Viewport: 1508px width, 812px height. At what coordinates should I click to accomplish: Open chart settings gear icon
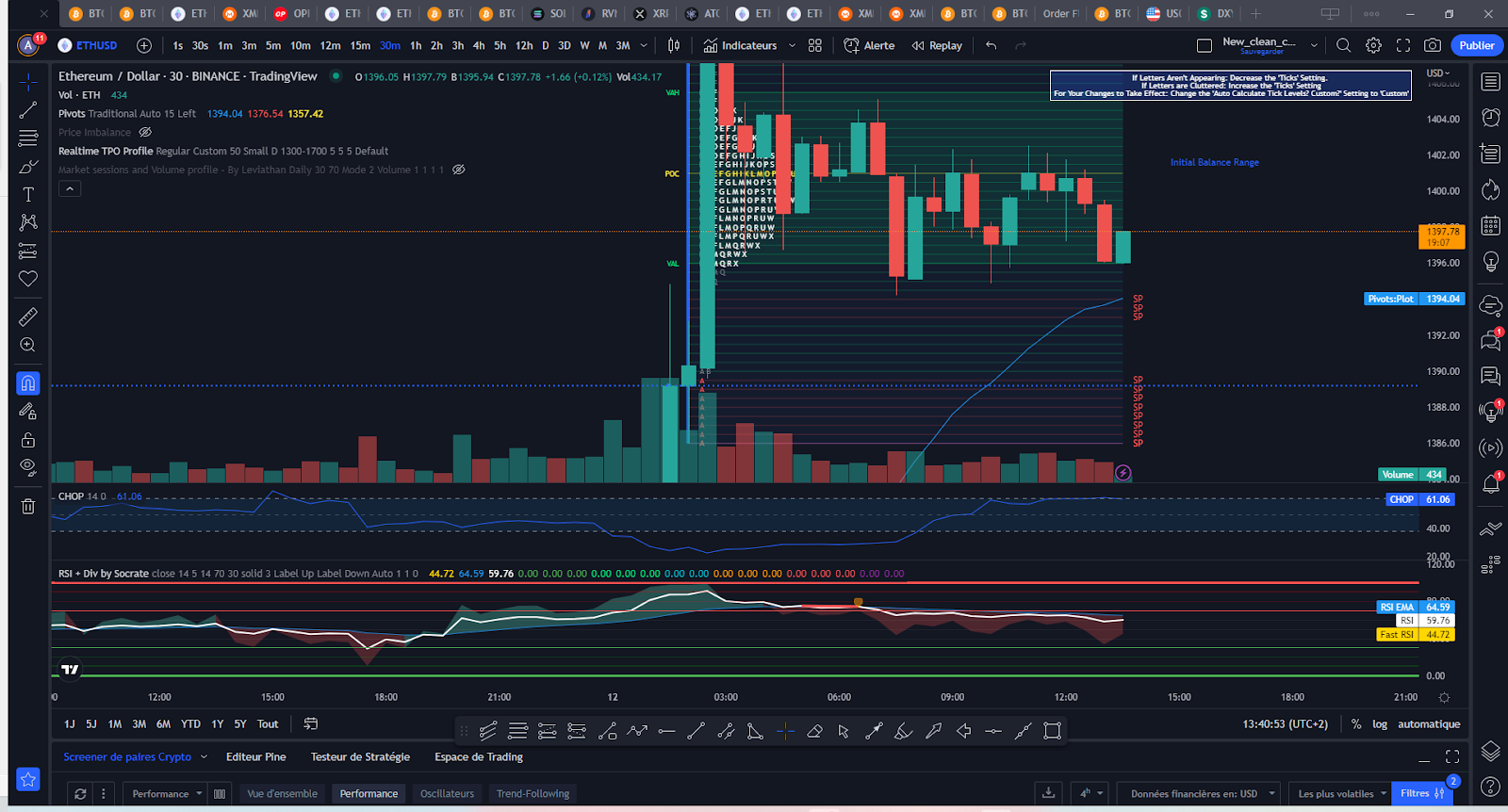pos(1374,45)
